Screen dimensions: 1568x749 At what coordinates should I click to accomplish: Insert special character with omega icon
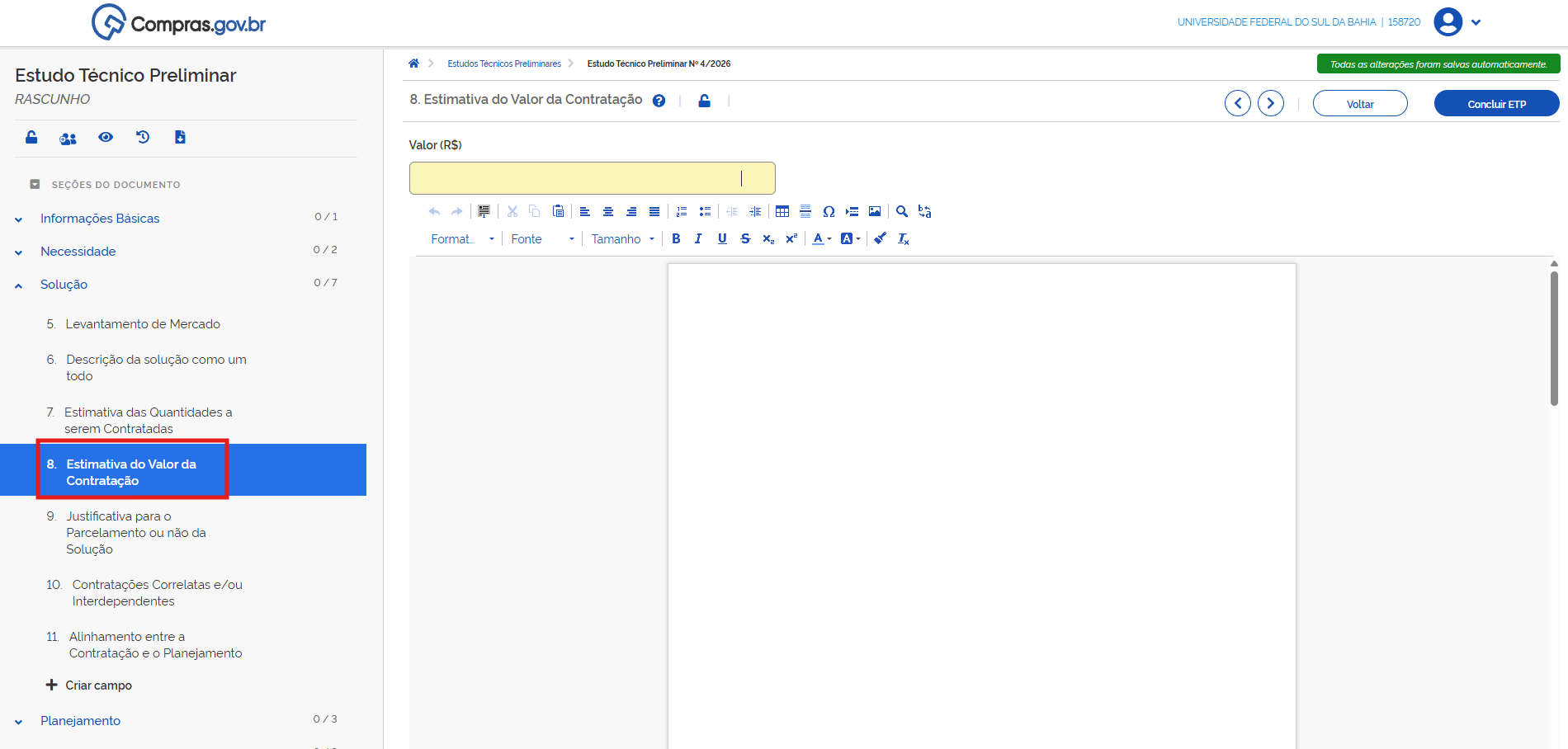(x=829, y=212)
